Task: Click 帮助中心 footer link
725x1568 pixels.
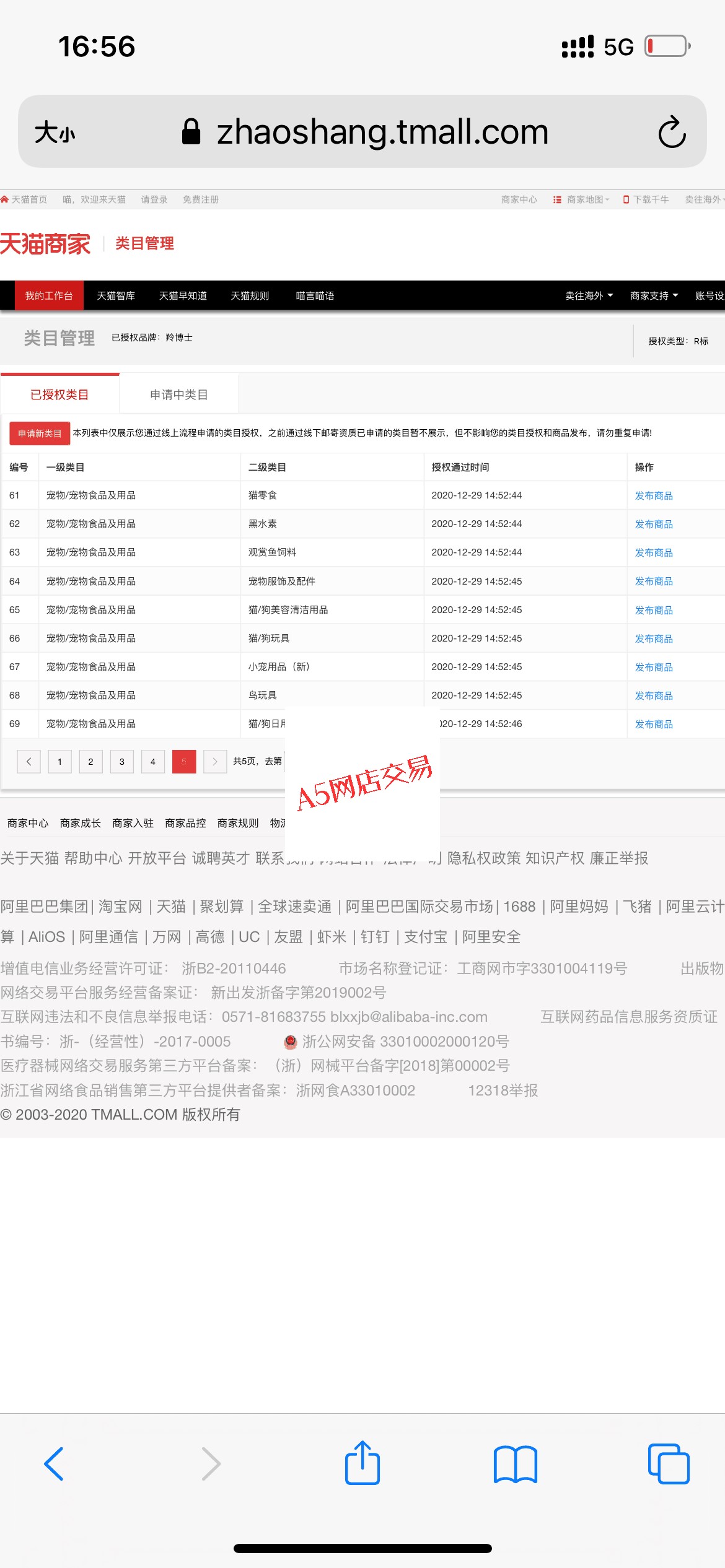Action: (94, 858)
